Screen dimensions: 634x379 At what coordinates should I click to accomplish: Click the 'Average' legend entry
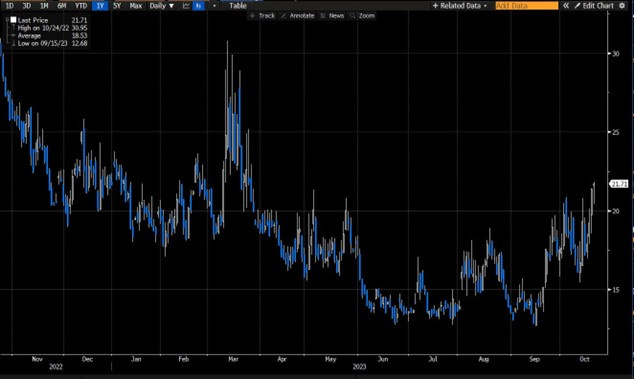pyautogui.click(x=29, y=36)
